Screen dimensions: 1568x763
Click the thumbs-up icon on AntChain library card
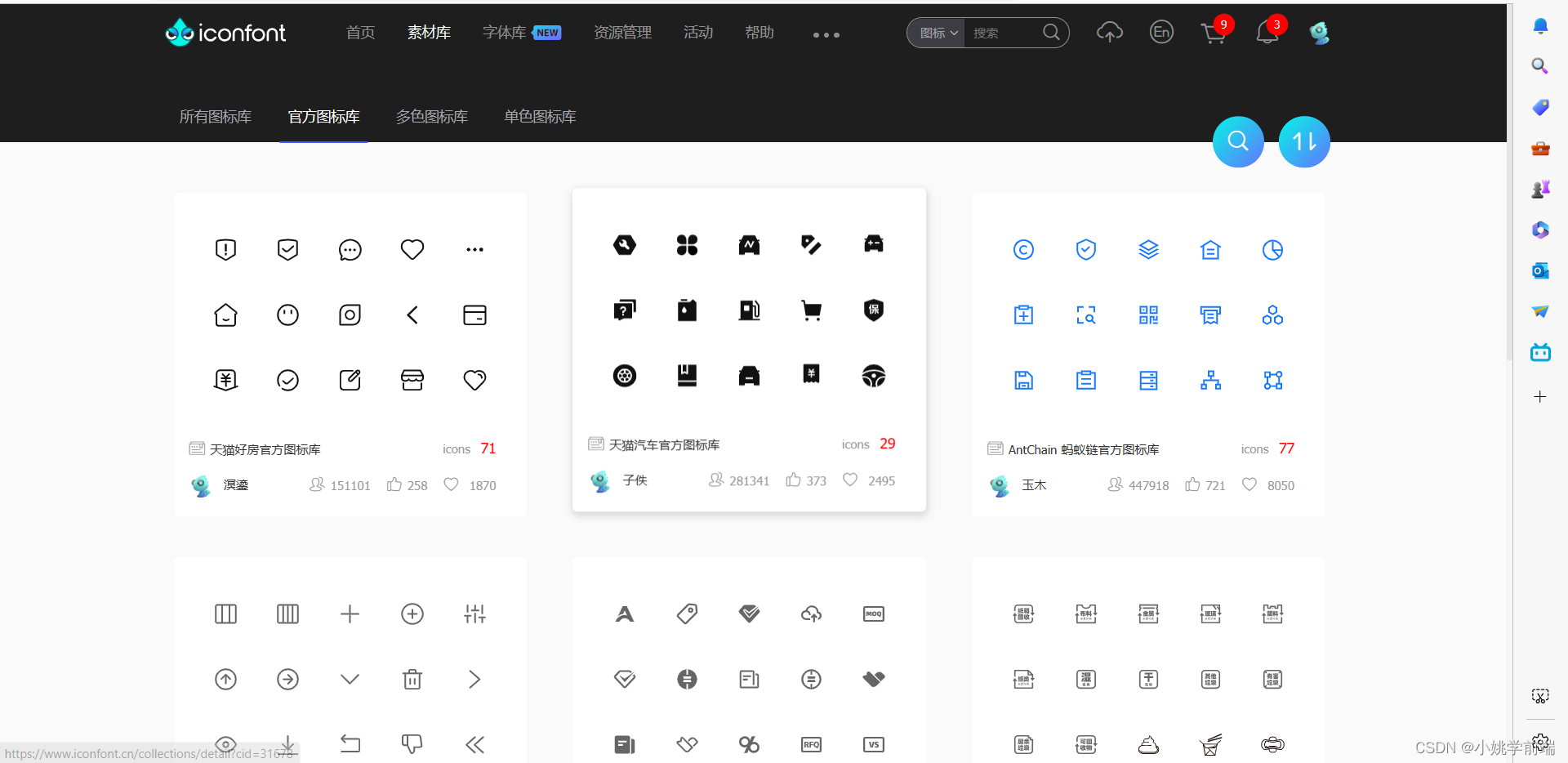tap(1193, 484)
